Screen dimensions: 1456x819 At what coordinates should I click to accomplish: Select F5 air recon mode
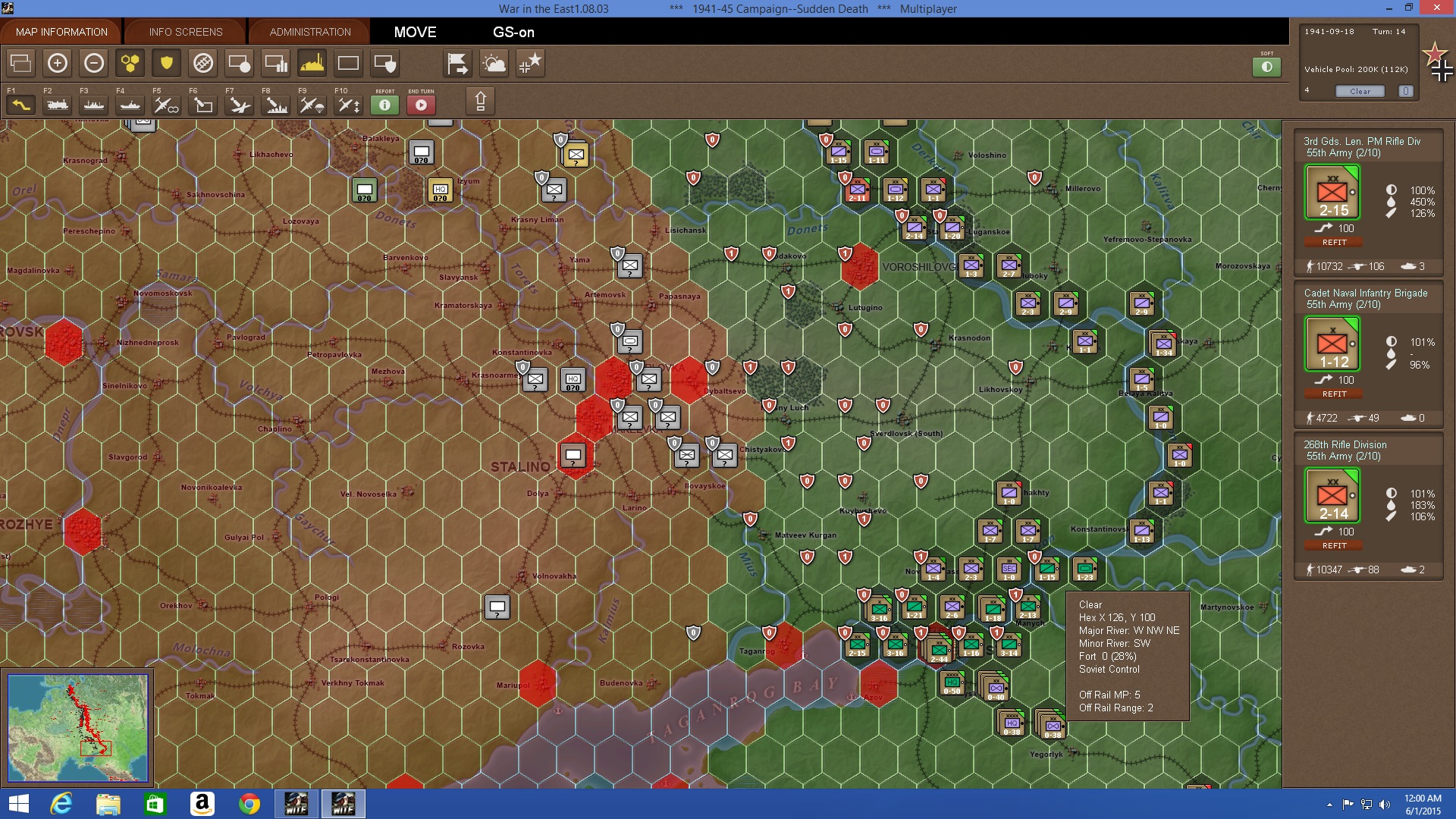click(x=167, y=105)
